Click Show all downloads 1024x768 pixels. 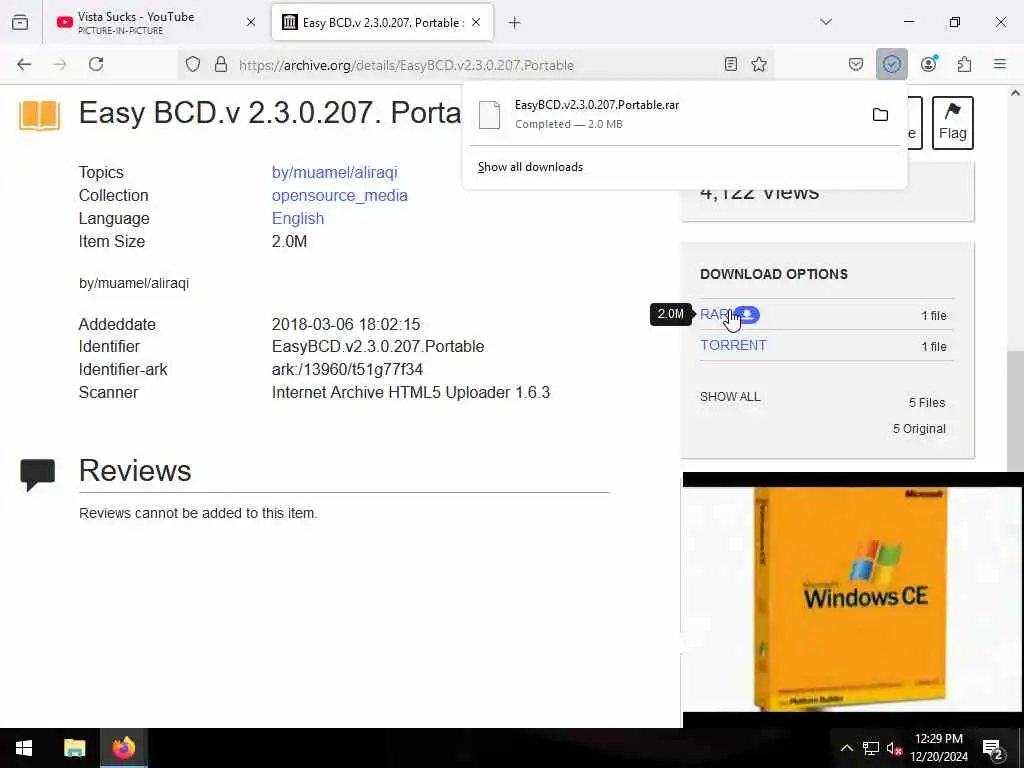530,167
